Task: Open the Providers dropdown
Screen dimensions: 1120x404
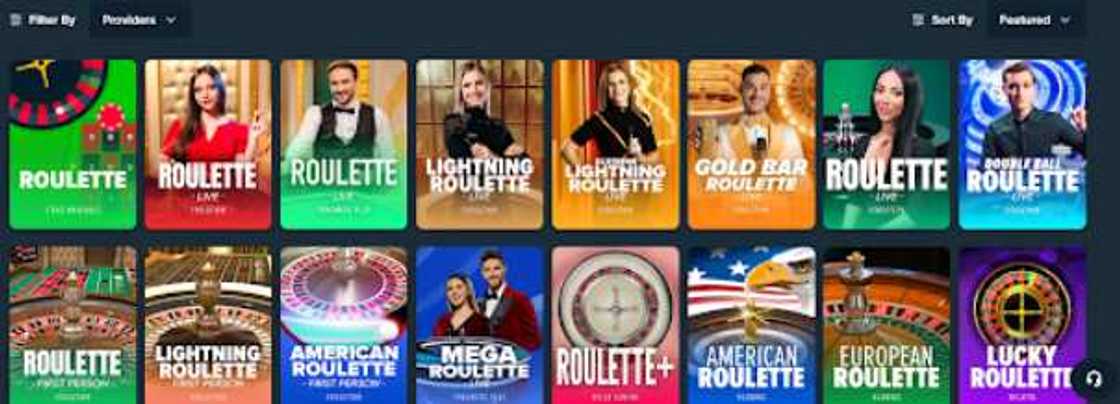Action: click(139, 20)
